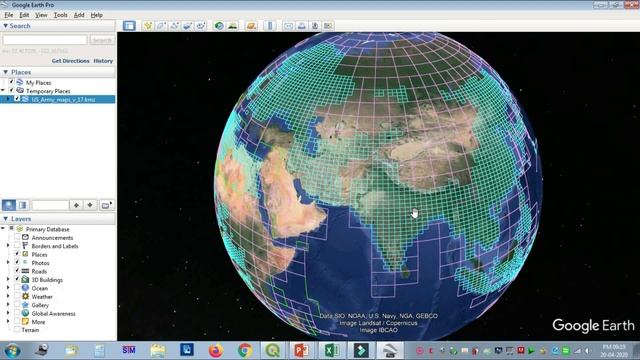
Task: Open the View menu
Action: point(41,15)
